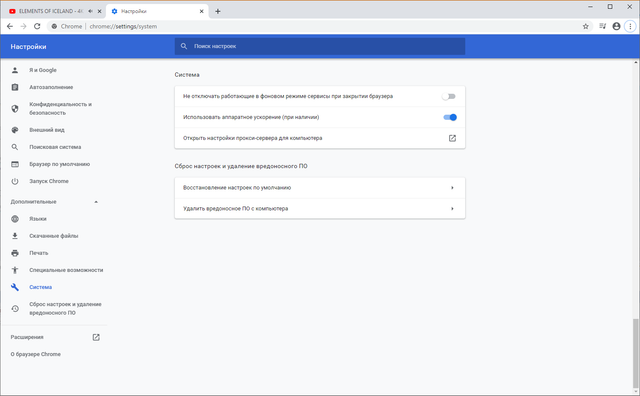Viewport: 640px width, 396px height.
Task: Click the download icon beside Скачанные файлы
Action: tap(15, 236)
